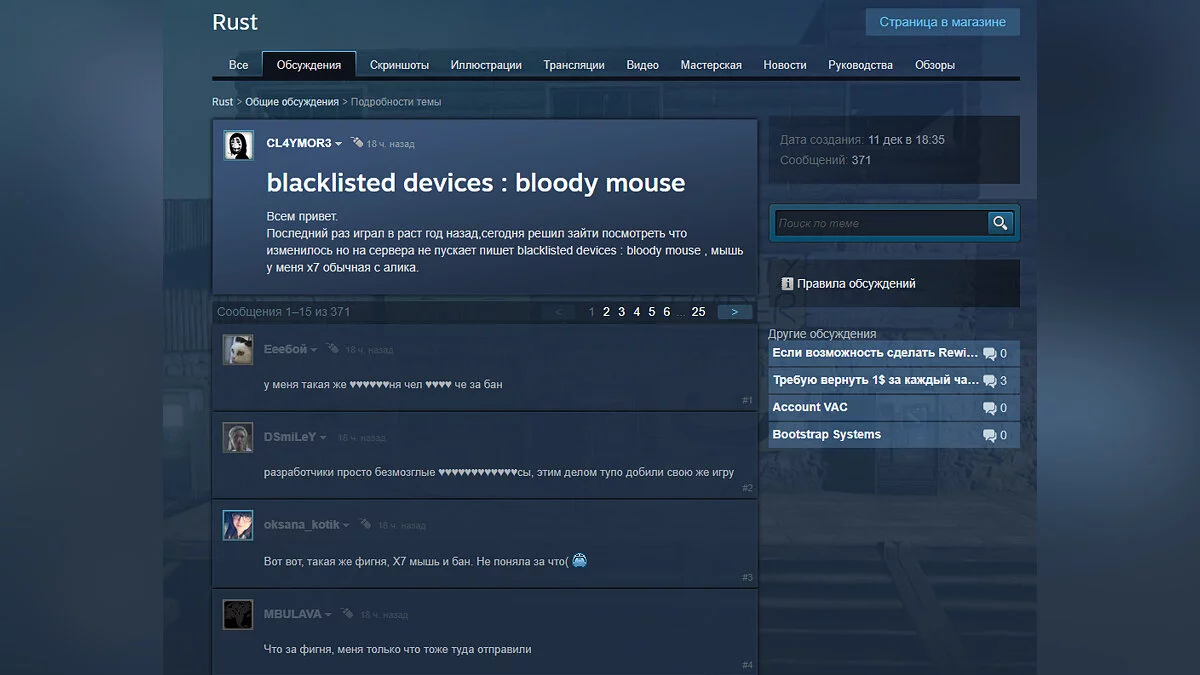Click the Rust page title
This screenshot has height=675, width=1200.
coord(235,22)
